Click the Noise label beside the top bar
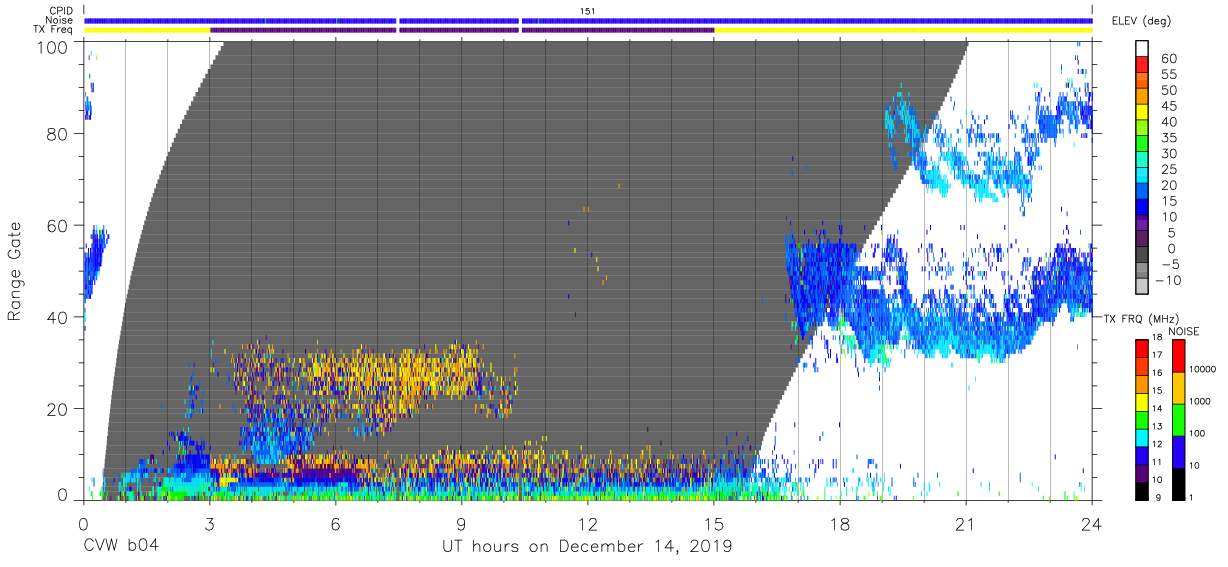The width and height of the screenshot is (1228, 567). pos(60,20)
